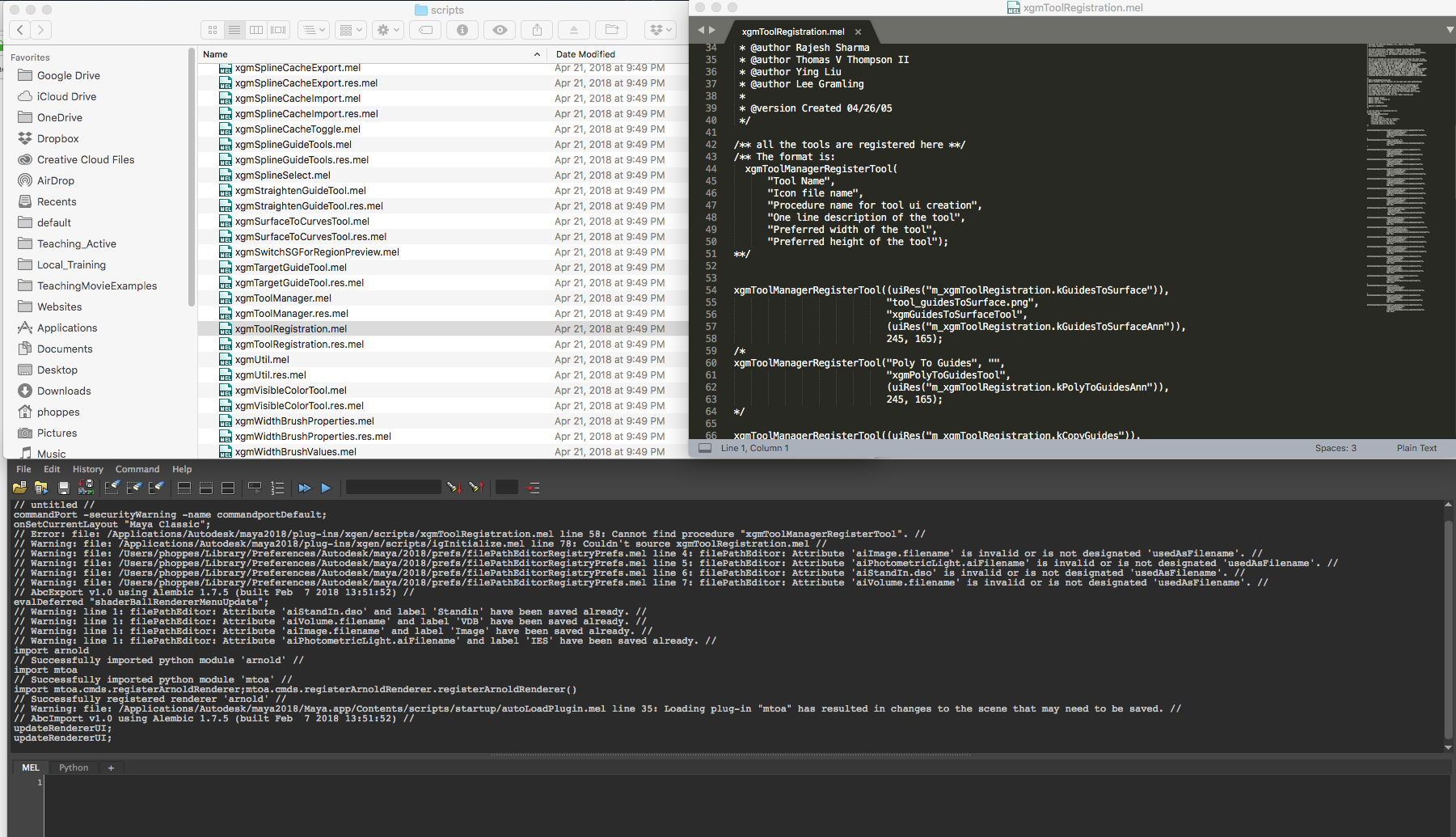This screenshot has height=837, width=1456.
Task: Click the Execute All double-arrow icon
Action: pyautogui.click(x=305, y=487)
